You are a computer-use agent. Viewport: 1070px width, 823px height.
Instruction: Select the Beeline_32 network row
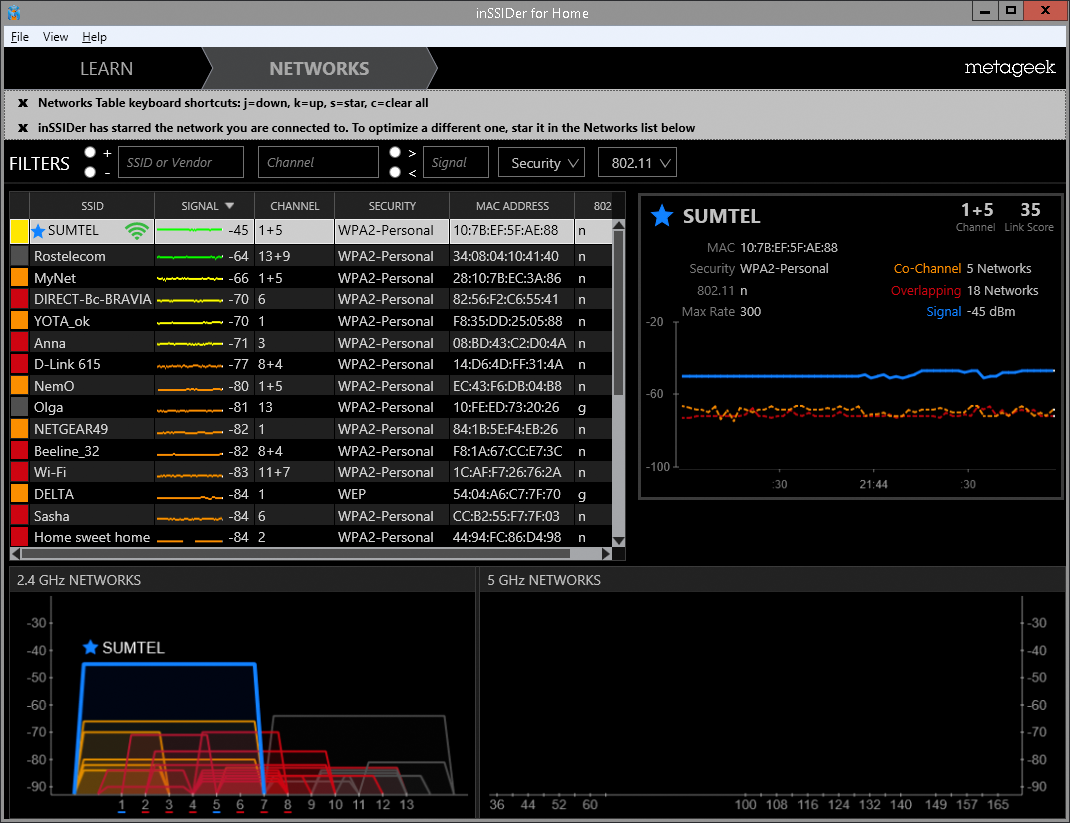coord(311,451)
